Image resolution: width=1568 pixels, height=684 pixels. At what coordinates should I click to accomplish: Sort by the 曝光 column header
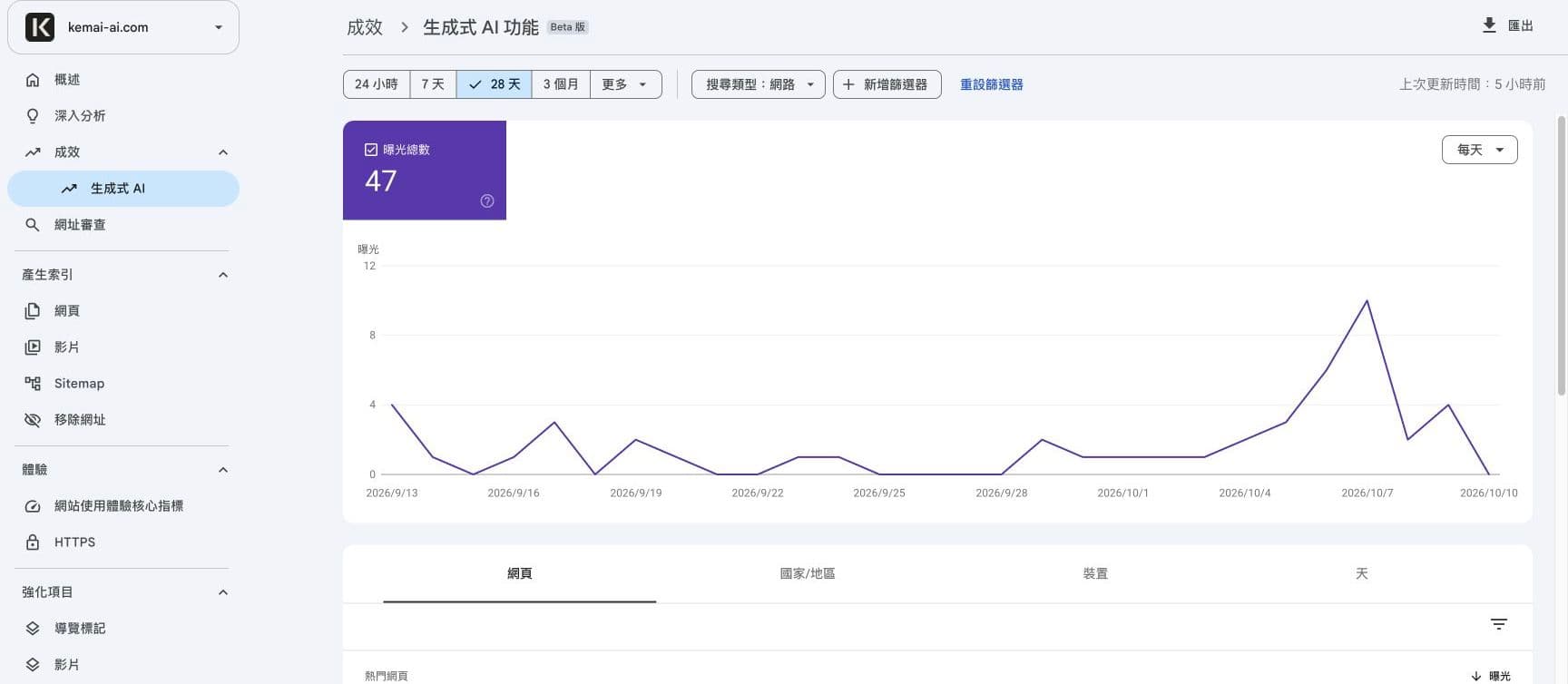(1491, 676)
